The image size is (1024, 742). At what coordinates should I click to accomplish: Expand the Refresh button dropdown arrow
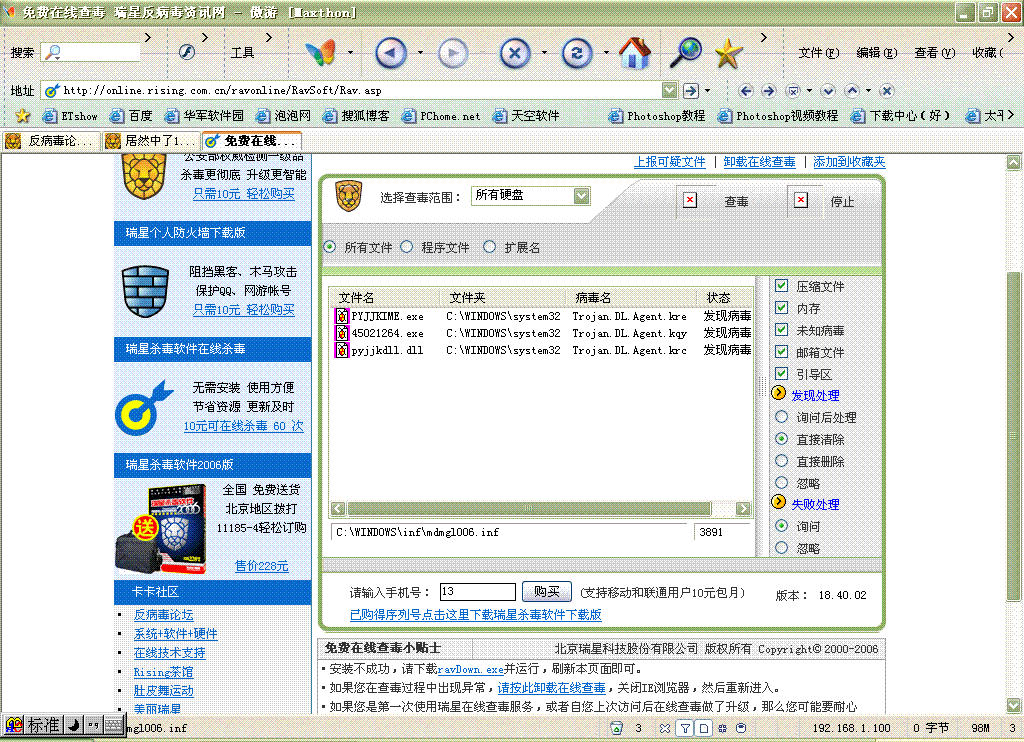pos(605,53)
